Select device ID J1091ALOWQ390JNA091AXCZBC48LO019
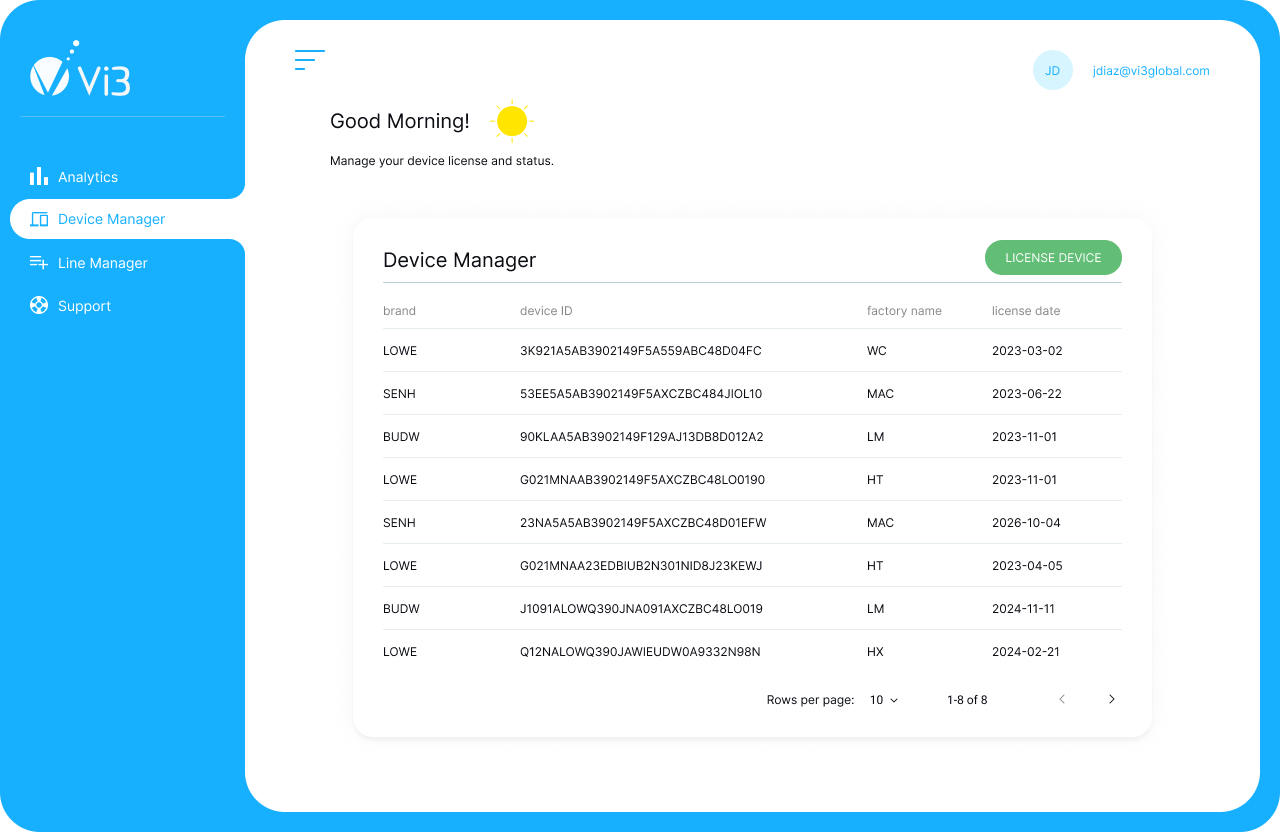1280x832 pixels. tap(641, 609)
